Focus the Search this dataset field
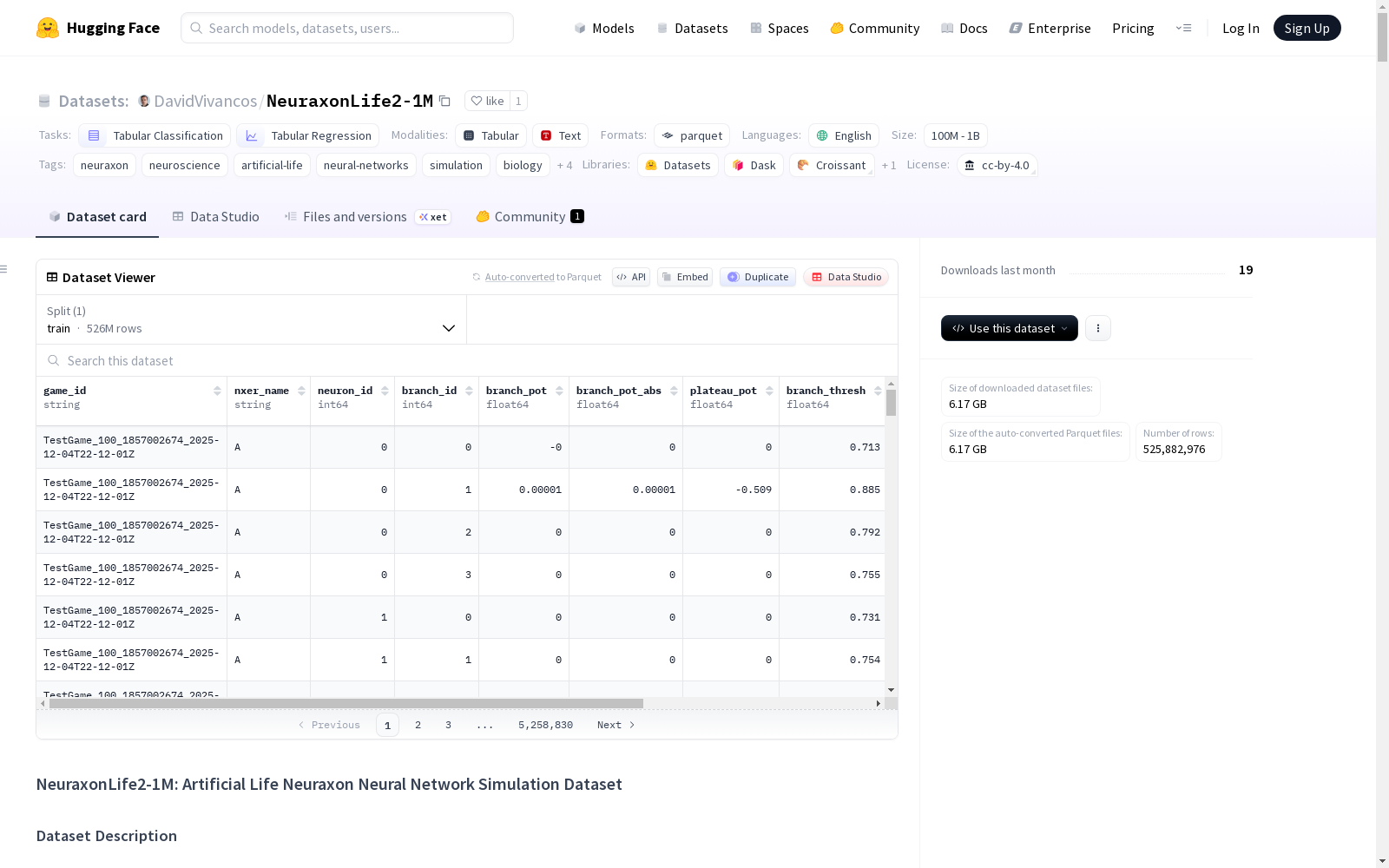The height and width of the screenshot is (868, 1389). [467, 360]
